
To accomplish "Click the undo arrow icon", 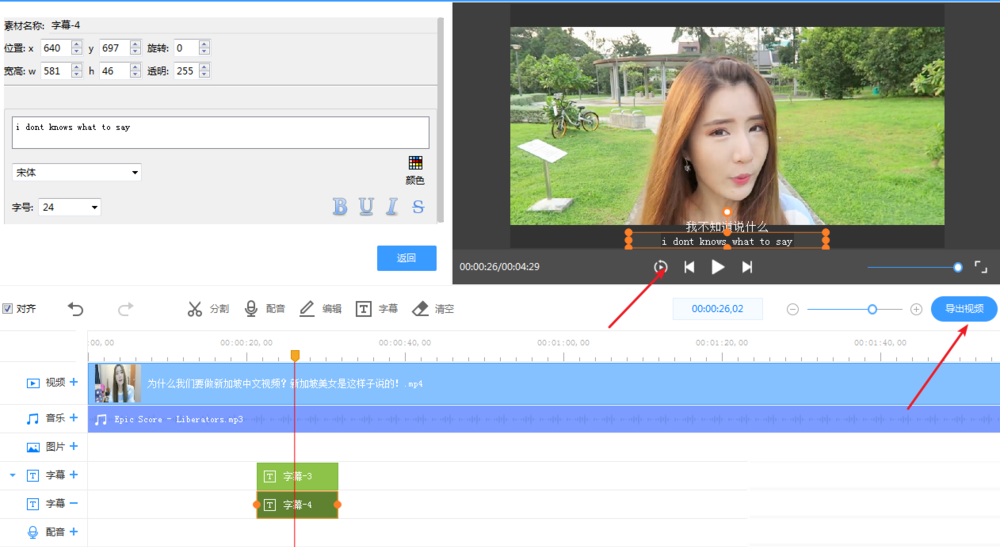I will coord(76,309).
